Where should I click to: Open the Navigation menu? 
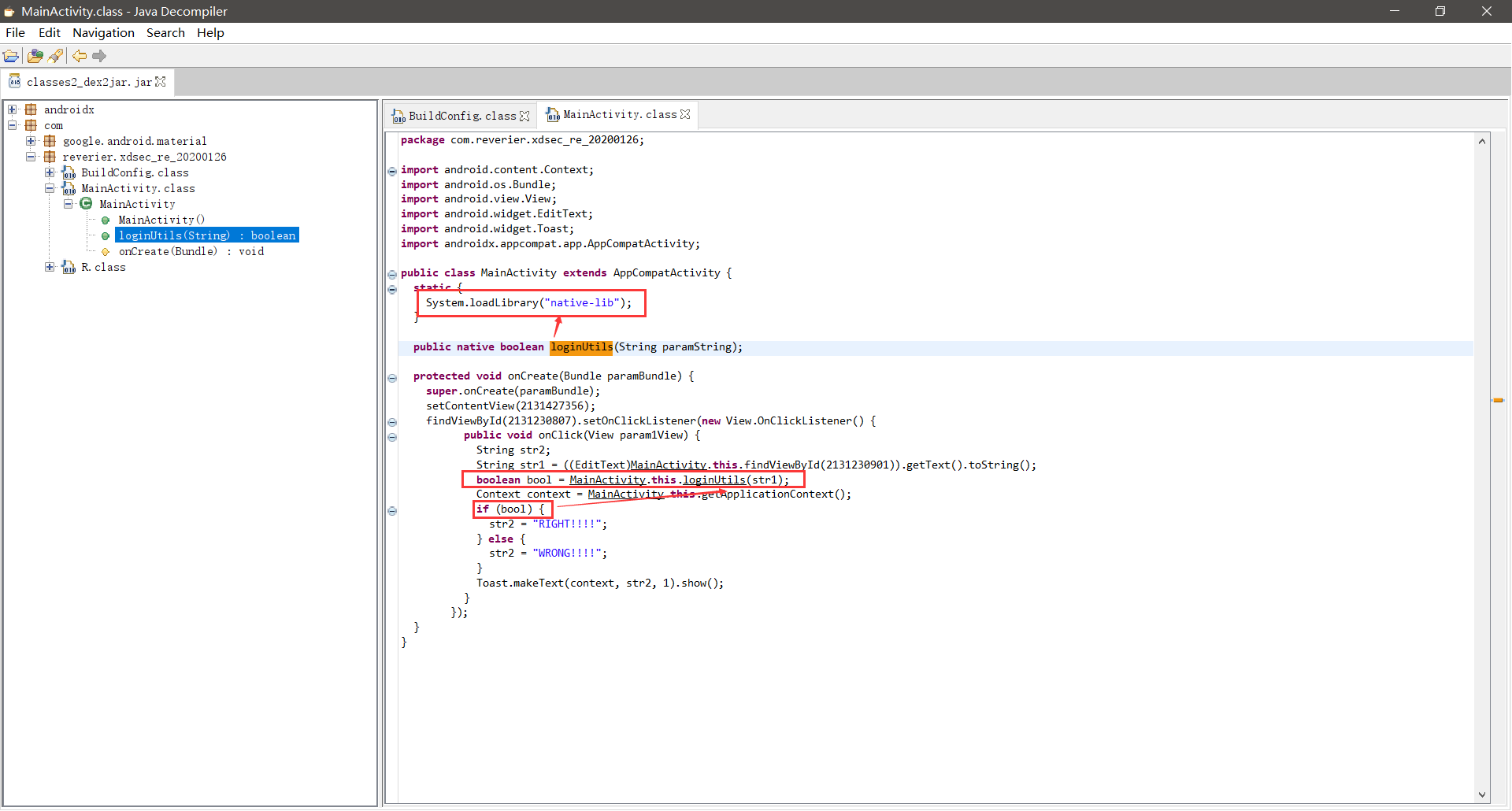(x=103, y=32)
